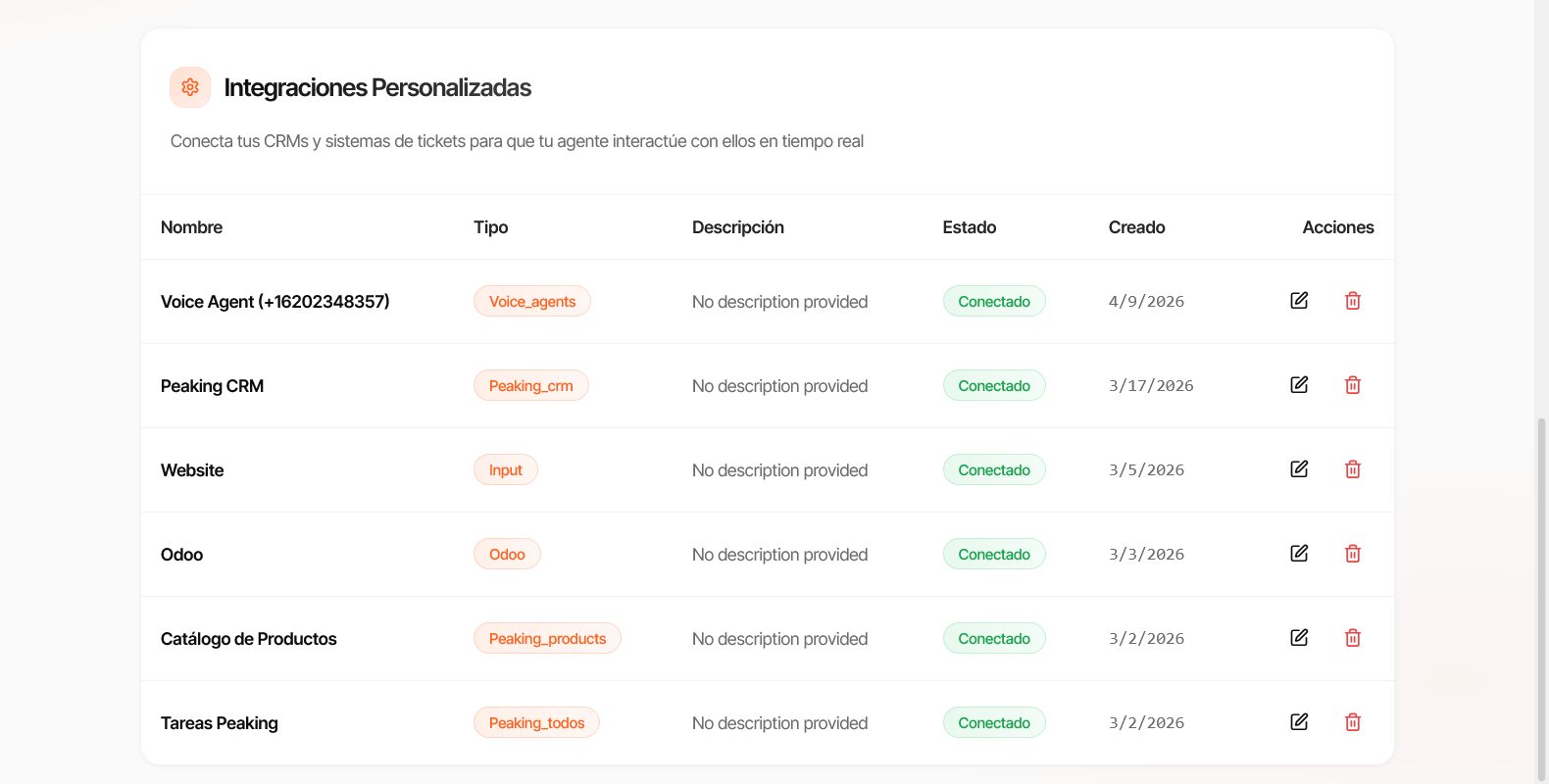The width and height of the screenshot is (1549, 784).
Task: Click the Estado column header
Action: [970, 227]
